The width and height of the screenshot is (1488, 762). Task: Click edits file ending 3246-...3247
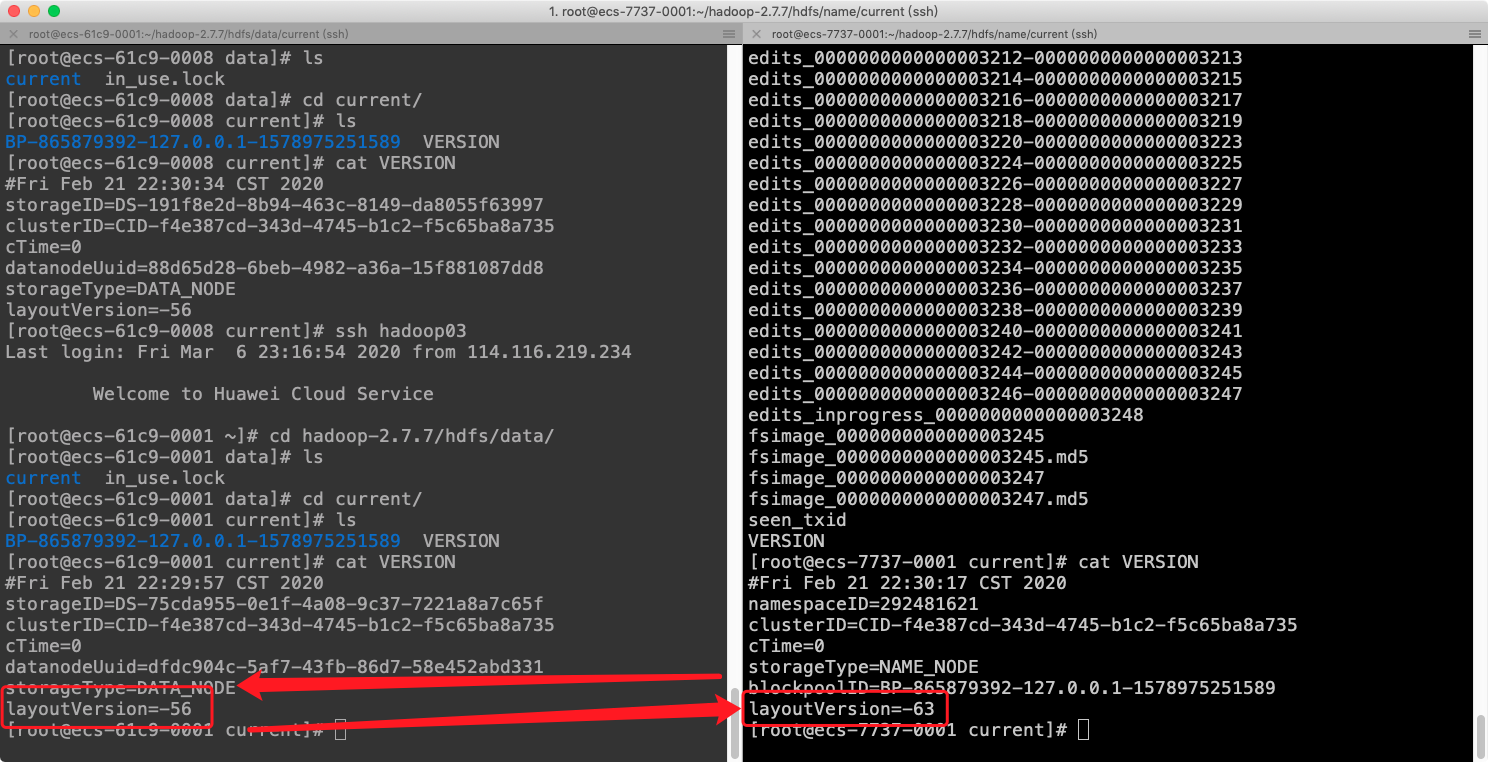[995, 394]
